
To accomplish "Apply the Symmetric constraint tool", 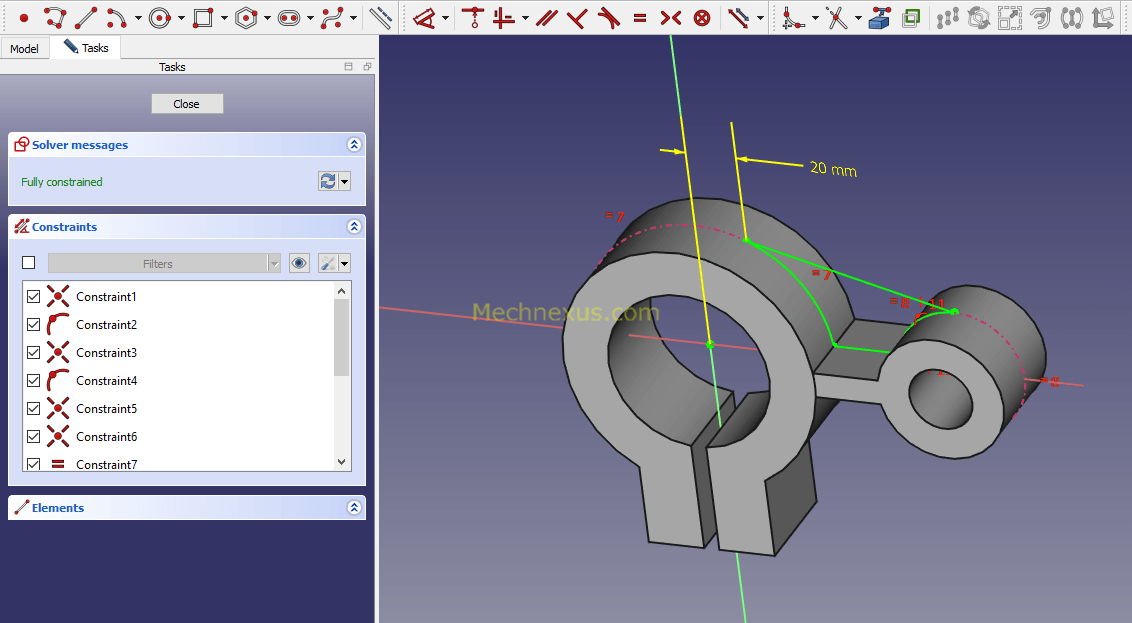I will [x=671, y=18].
